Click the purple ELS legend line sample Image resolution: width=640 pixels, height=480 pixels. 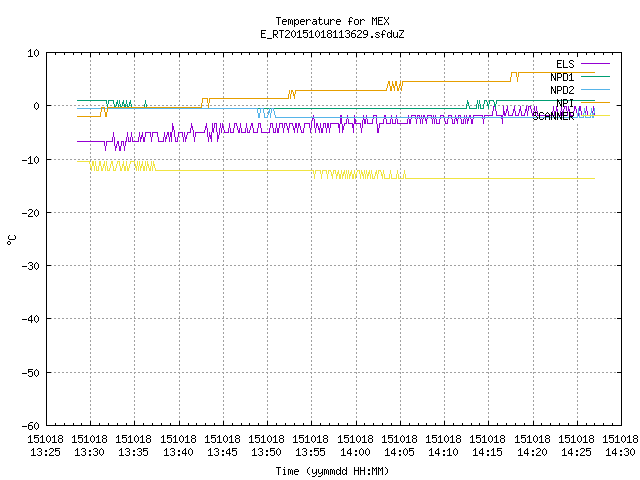[595, 64]
